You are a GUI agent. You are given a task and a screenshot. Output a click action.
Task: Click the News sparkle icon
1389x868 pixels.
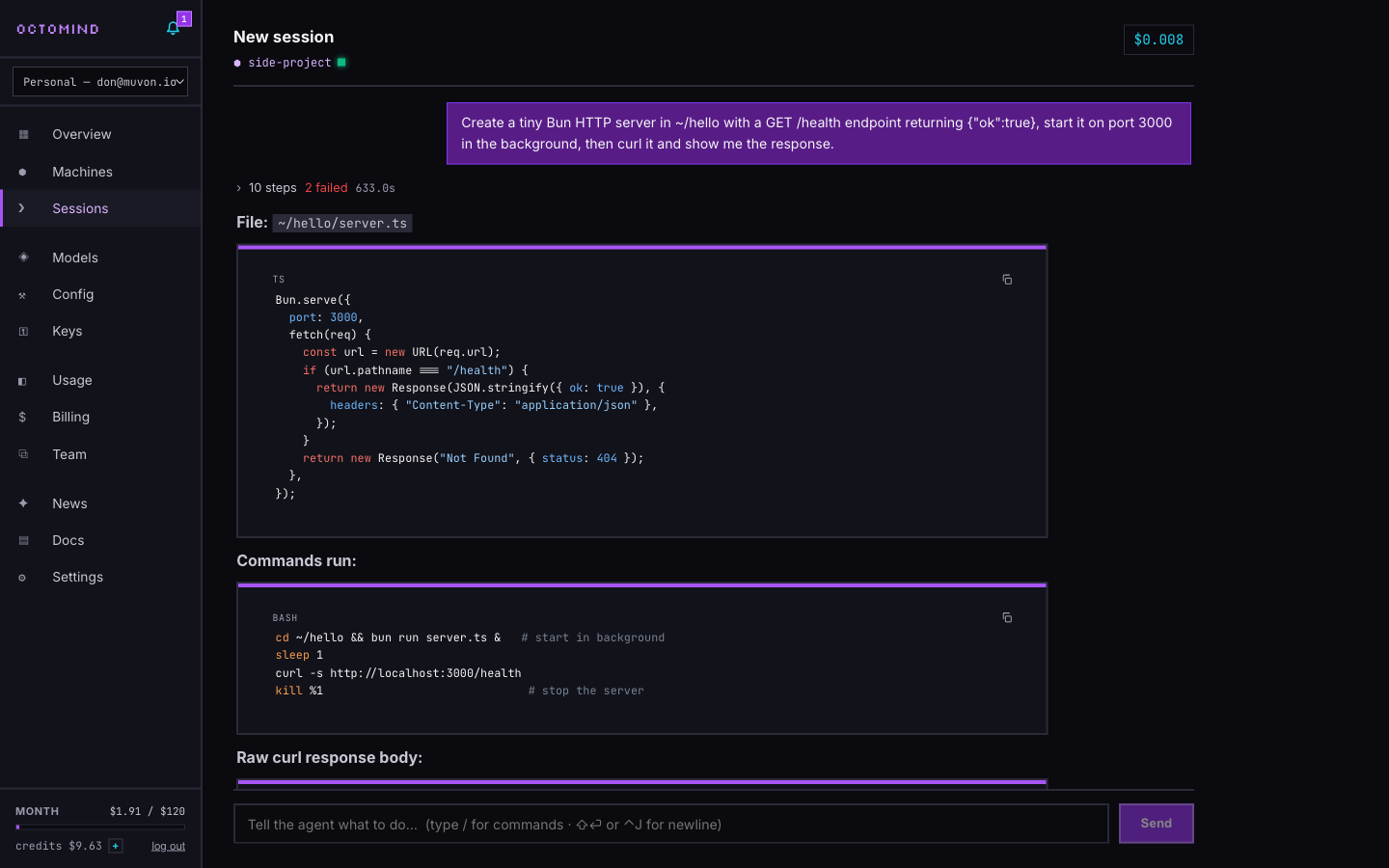23,503
